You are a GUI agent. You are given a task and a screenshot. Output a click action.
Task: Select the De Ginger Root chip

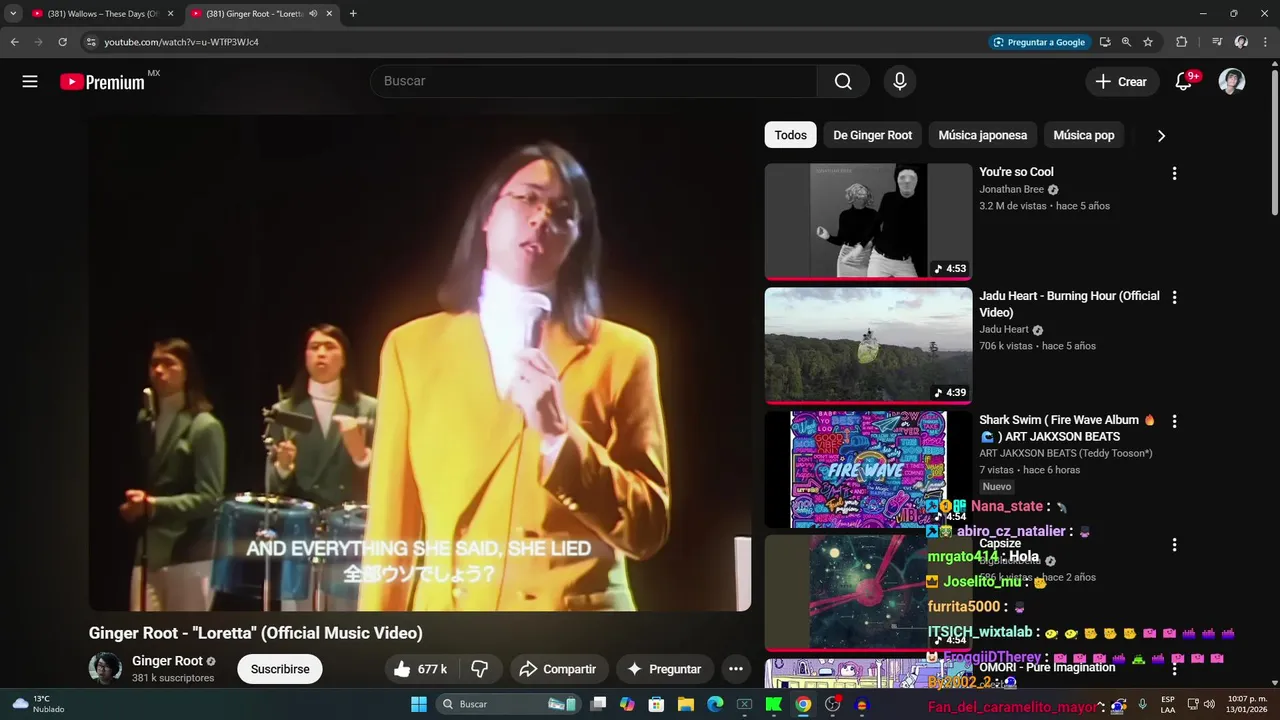873,135
